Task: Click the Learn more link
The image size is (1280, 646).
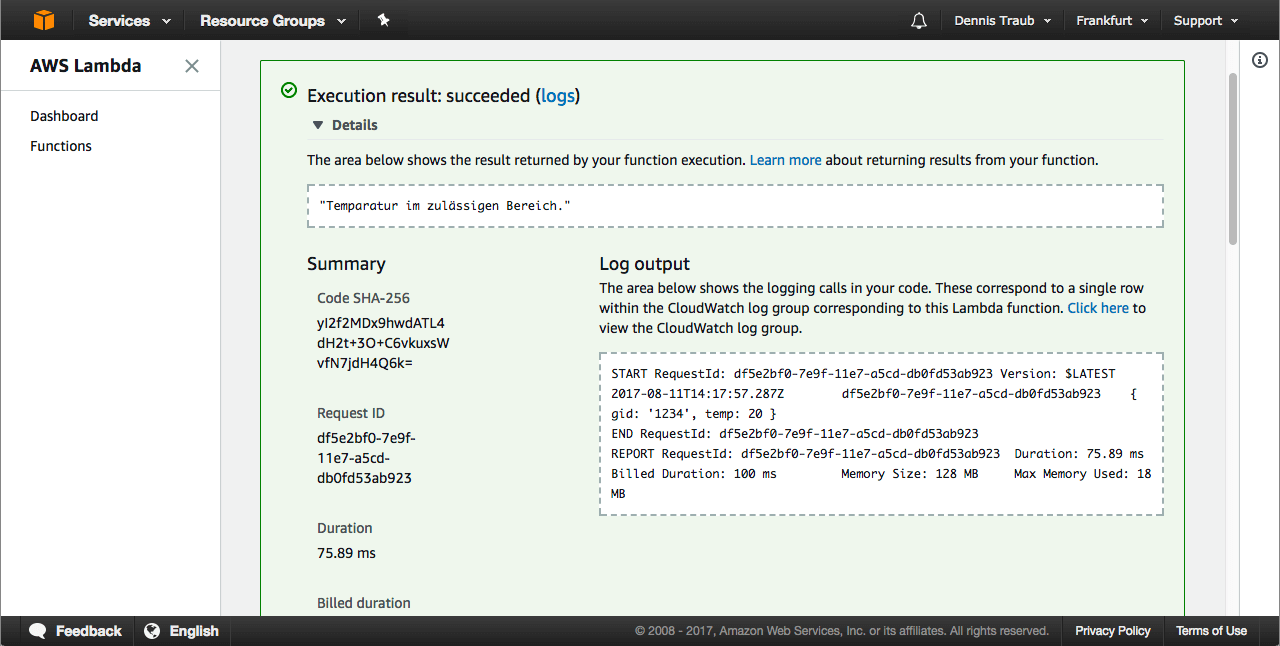Action: tap(785, 160)
